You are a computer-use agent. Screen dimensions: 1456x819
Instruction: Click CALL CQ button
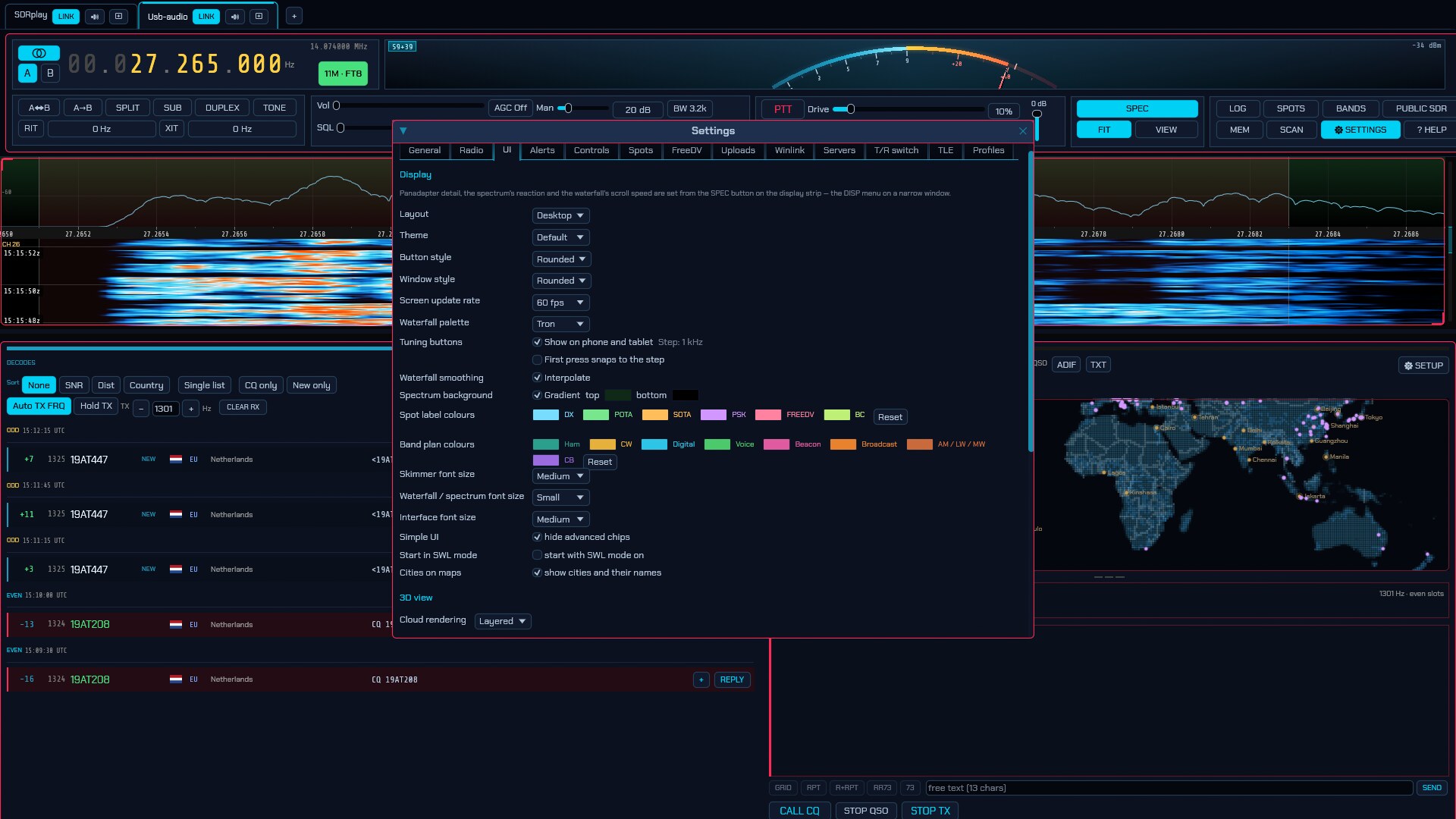799,811
